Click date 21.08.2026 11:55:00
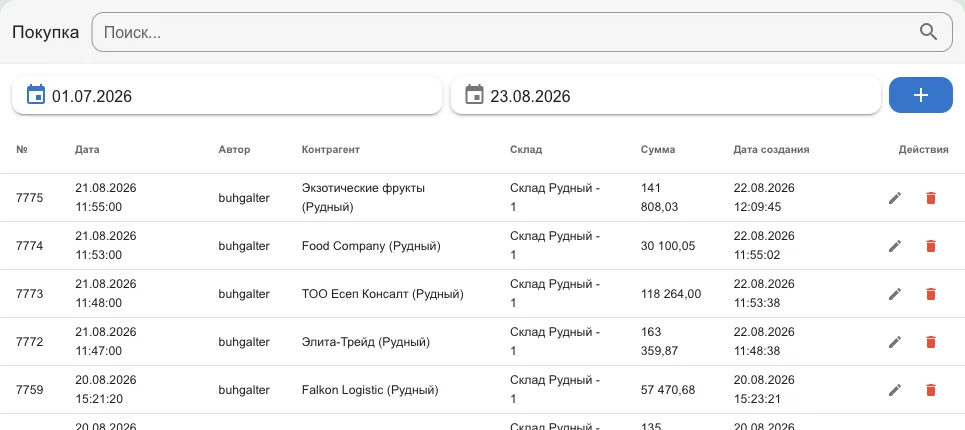965x430 pixels. point(106,197)
